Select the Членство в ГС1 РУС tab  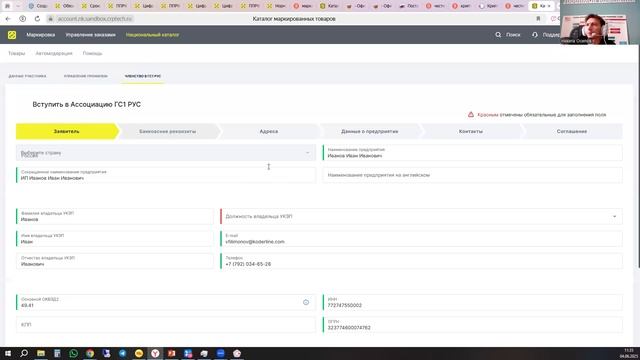pos(143,76)
